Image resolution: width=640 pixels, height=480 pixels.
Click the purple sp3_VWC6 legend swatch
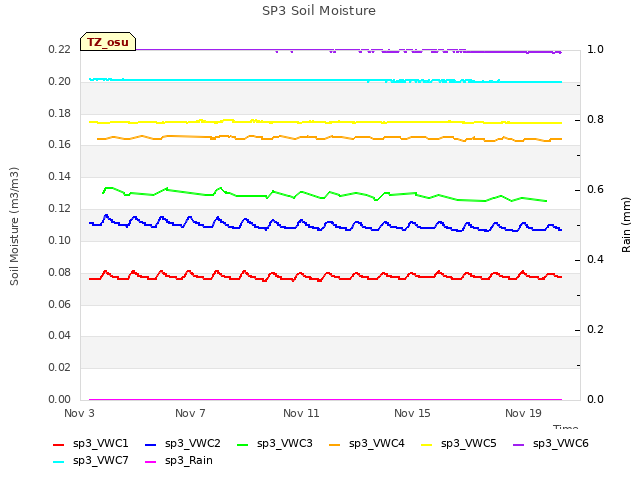point(519,444)
